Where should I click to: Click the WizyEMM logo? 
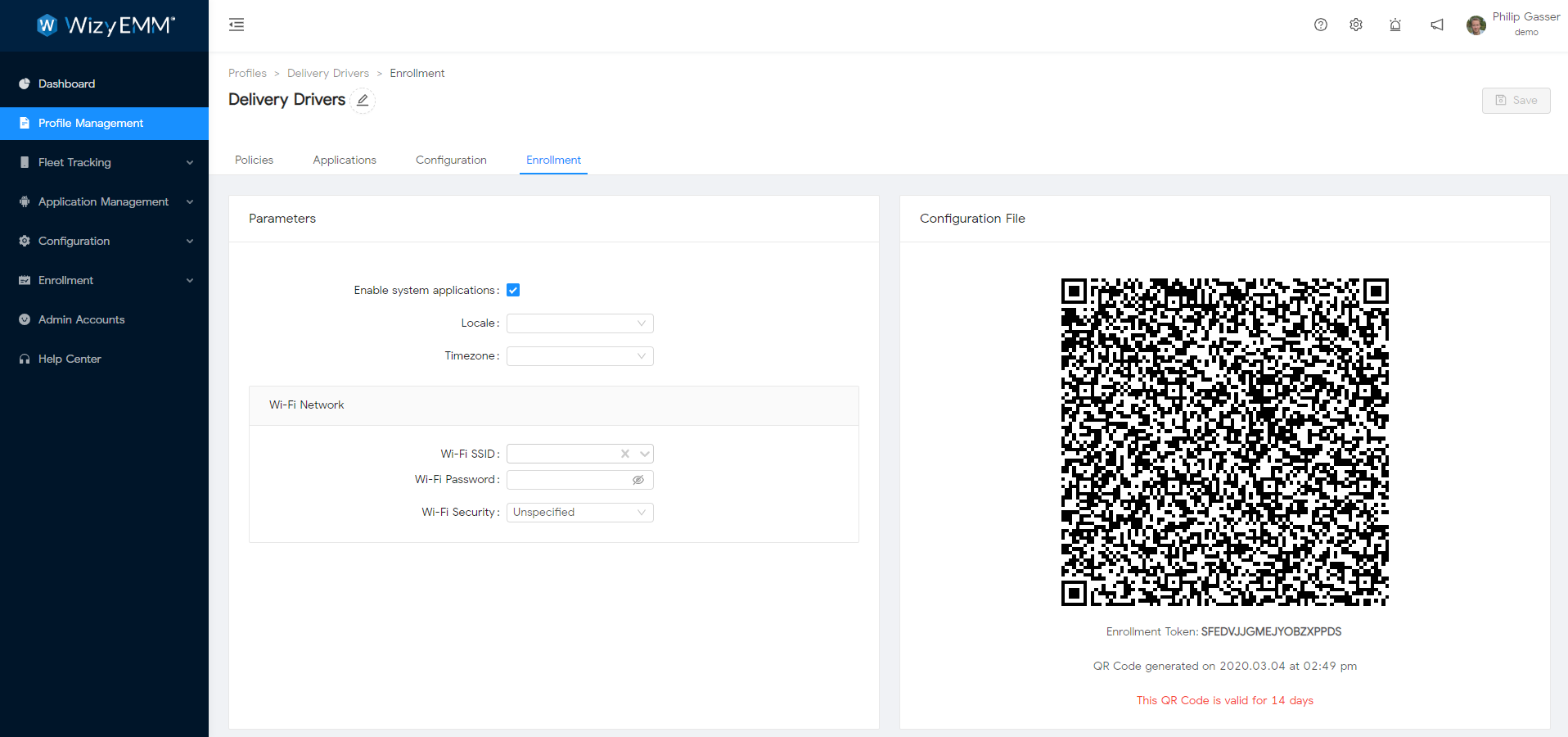pyautogui.click(x=106, y=25)
